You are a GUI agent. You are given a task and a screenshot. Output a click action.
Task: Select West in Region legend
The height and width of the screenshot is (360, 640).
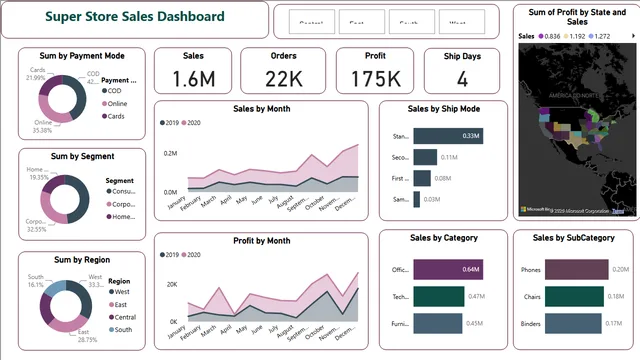[119, 292]
